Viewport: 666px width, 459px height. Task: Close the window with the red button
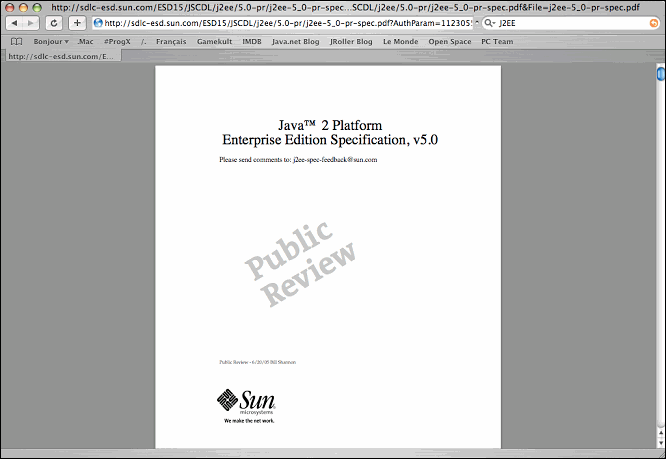(10, 8)
